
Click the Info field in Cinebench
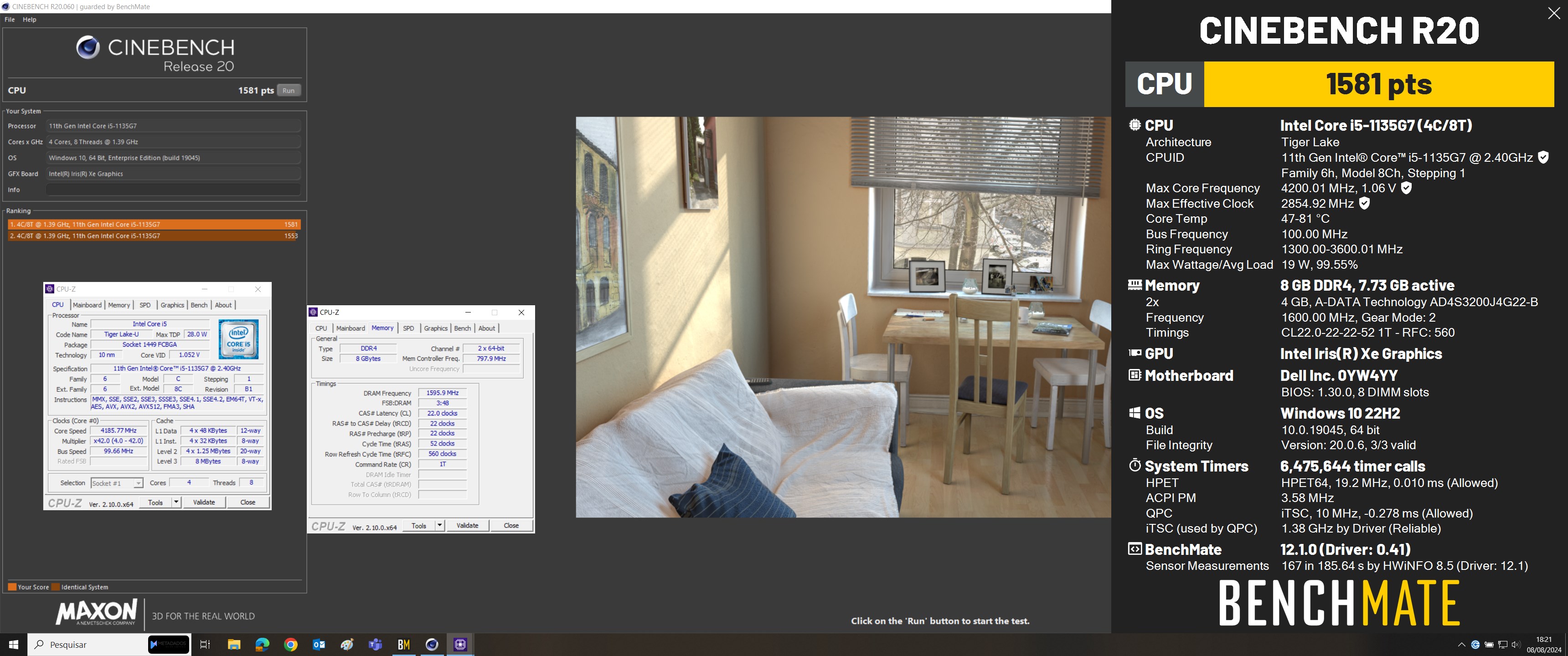pyautogui.click(x=174, y=189)
